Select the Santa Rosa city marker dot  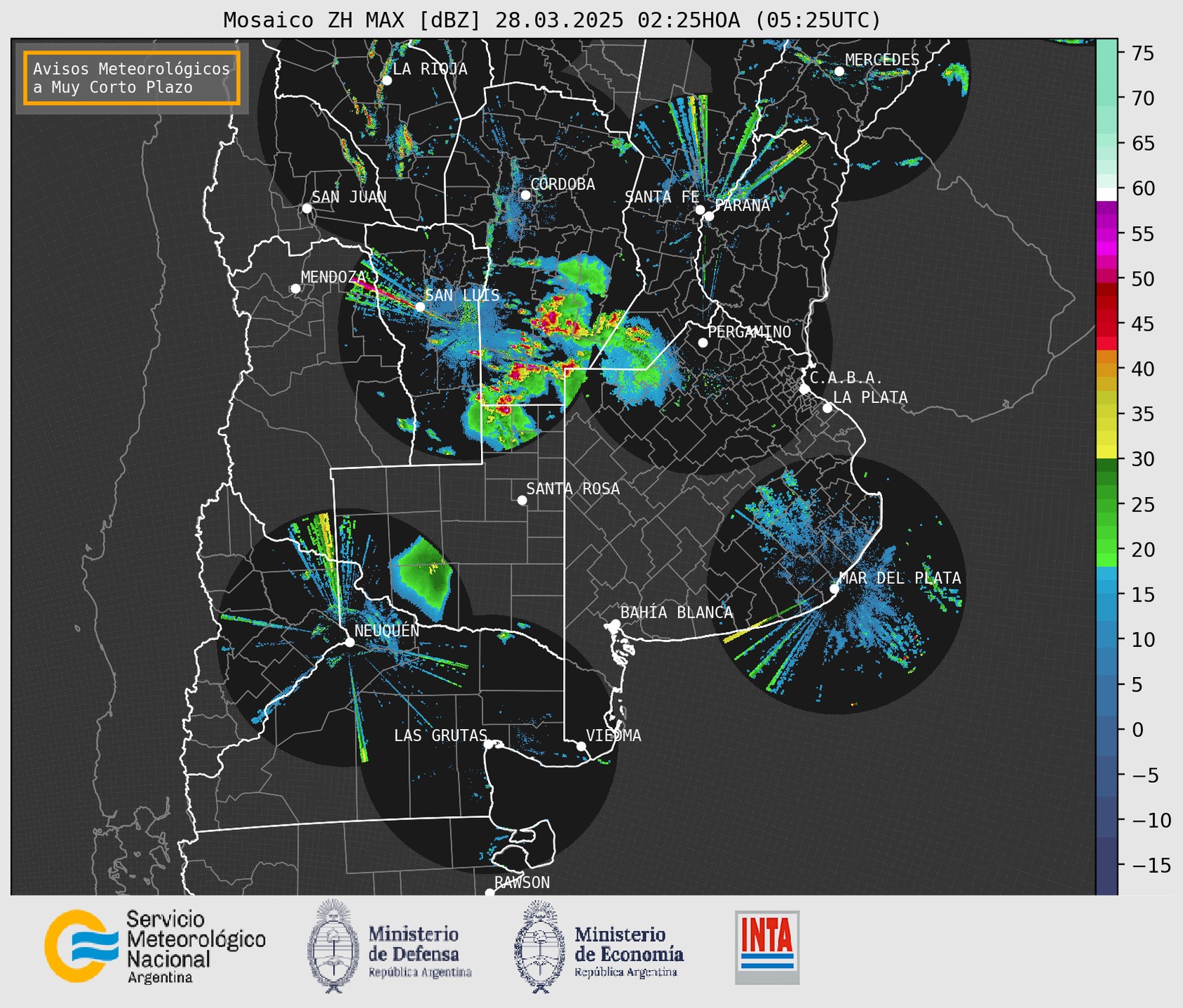tap(522, 500)
